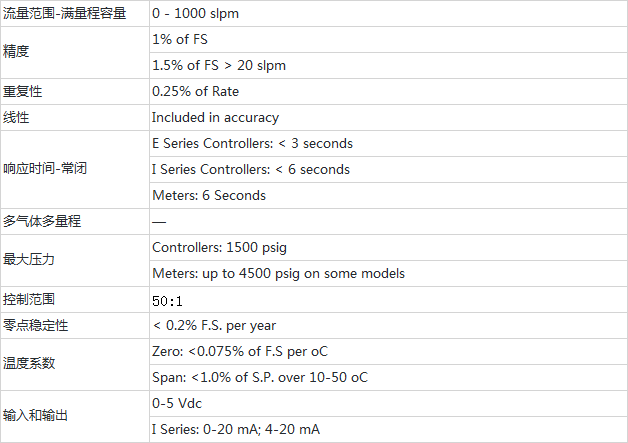Image resolution: width=628 pixels, height=443 pixels.
Task: Select the E Series Controllers response time
Action: tap(252, 143)
